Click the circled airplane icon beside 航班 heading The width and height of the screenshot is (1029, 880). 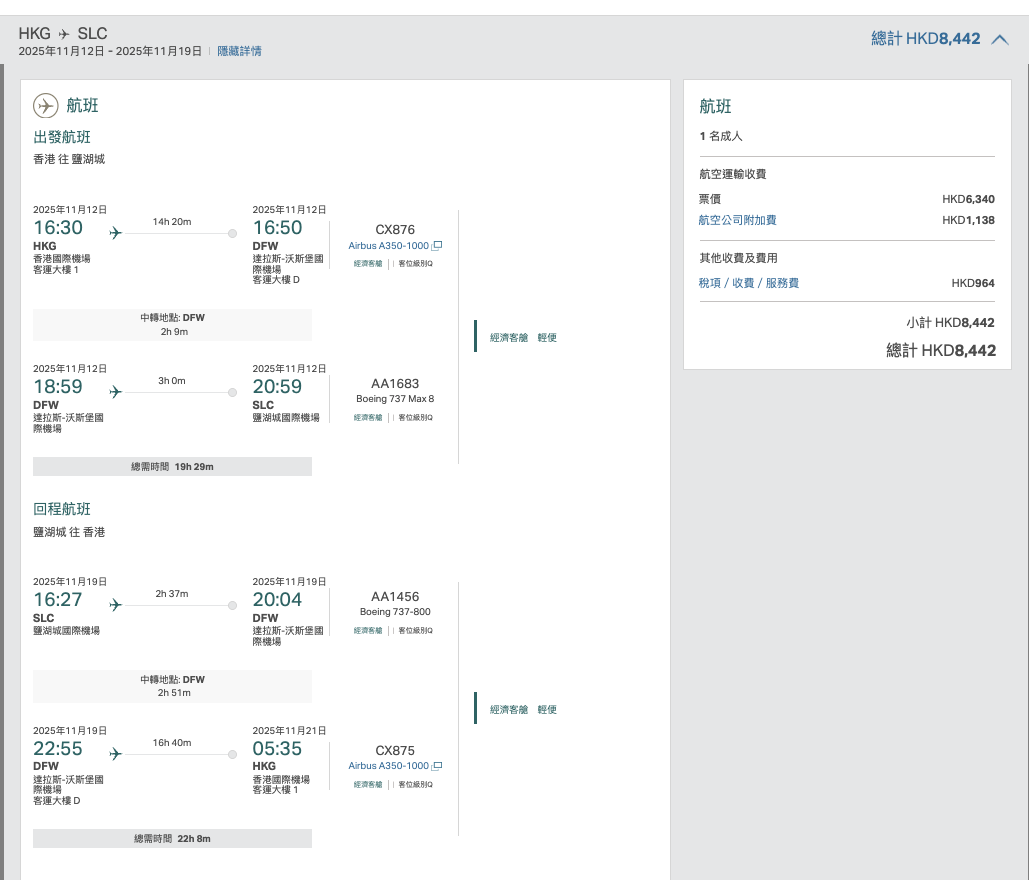[x=46, y=106]
